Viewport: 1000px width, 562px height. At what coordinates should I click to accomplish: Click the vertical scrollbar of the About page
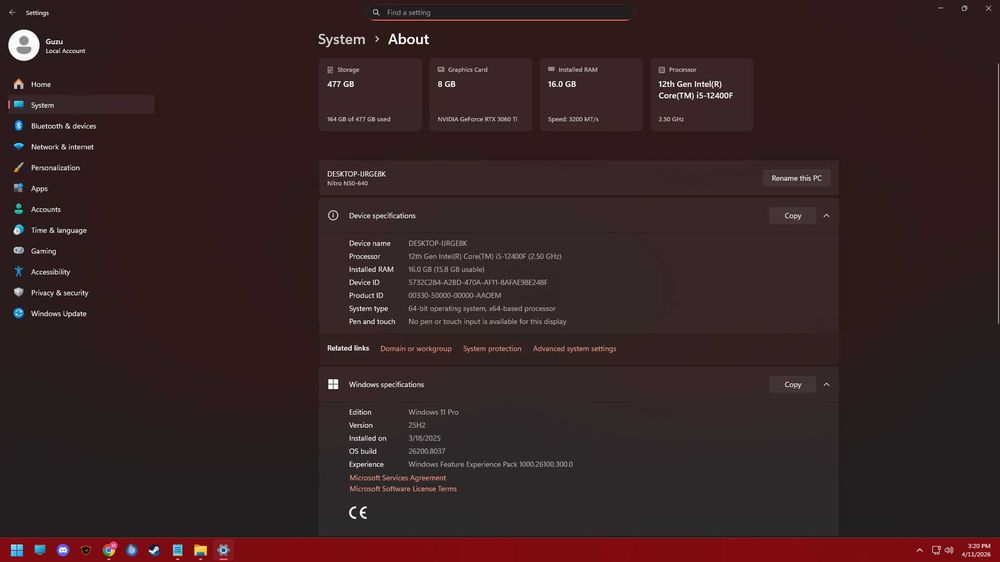pyautogui.click(x=997, y=191)
